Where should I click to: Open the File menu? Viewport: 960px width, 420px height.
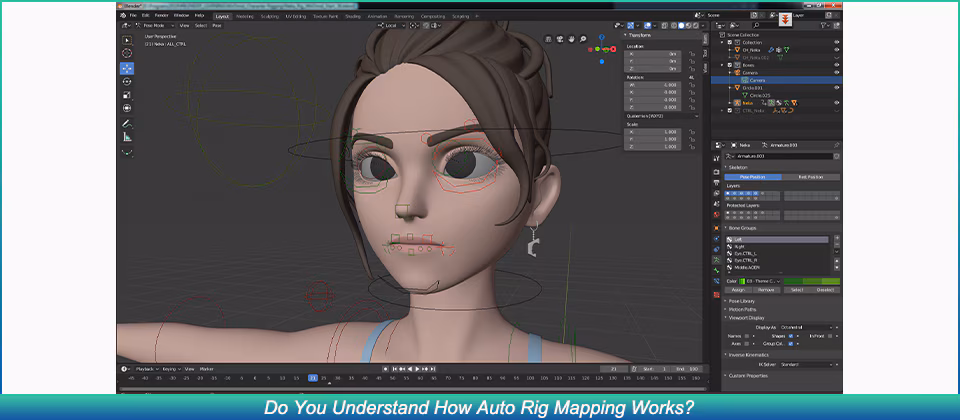[132, 15]
